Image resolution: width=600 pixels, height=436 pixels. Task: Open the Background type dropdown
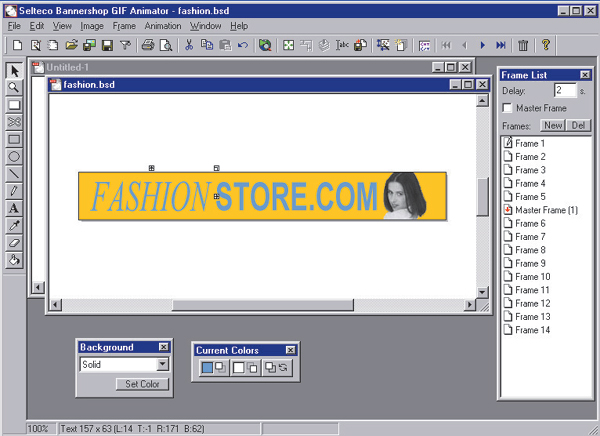tap(163, 364)
